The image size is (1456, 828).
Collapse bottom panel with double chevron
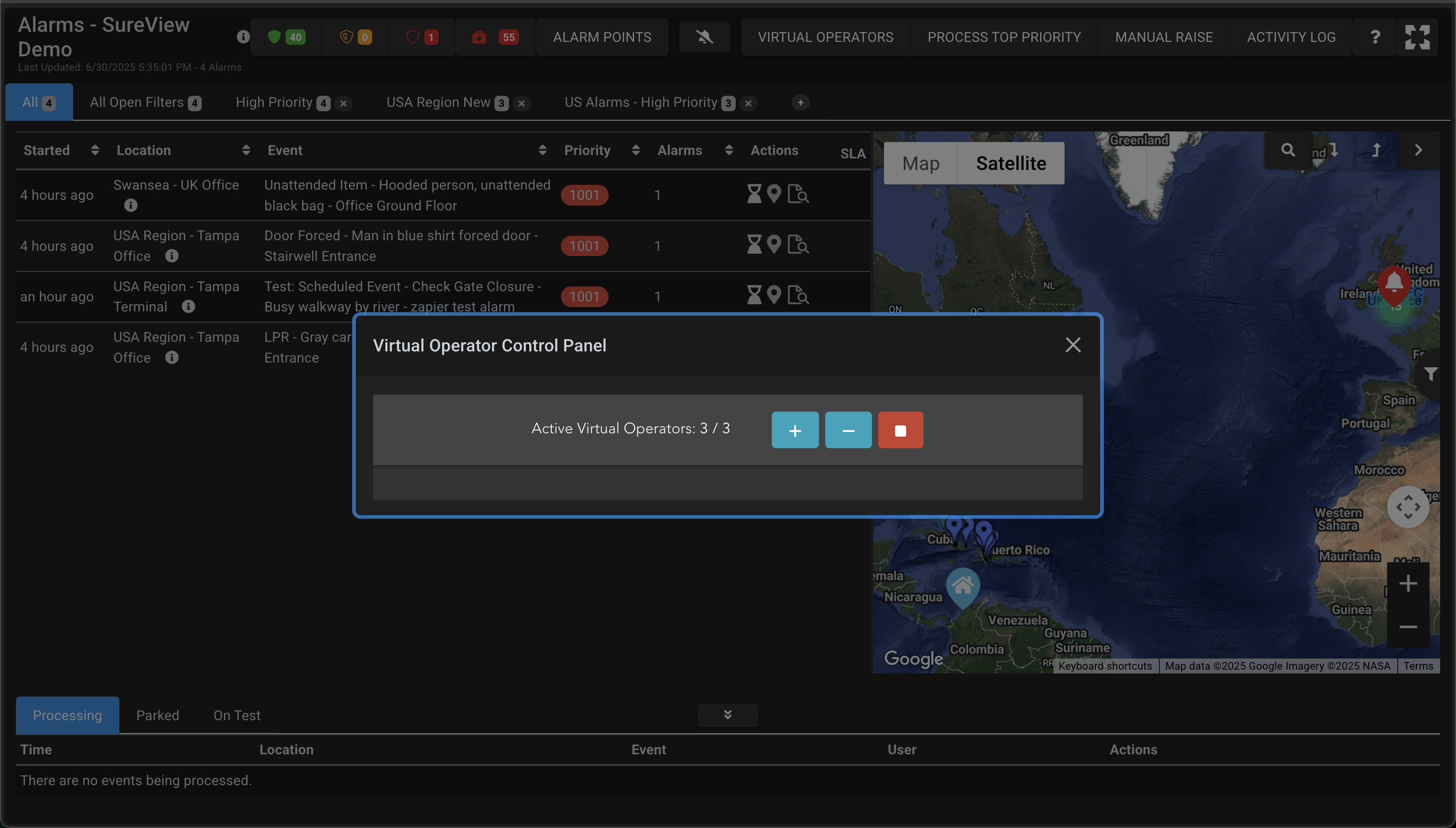pyautogui.click(x=728, y=715)
